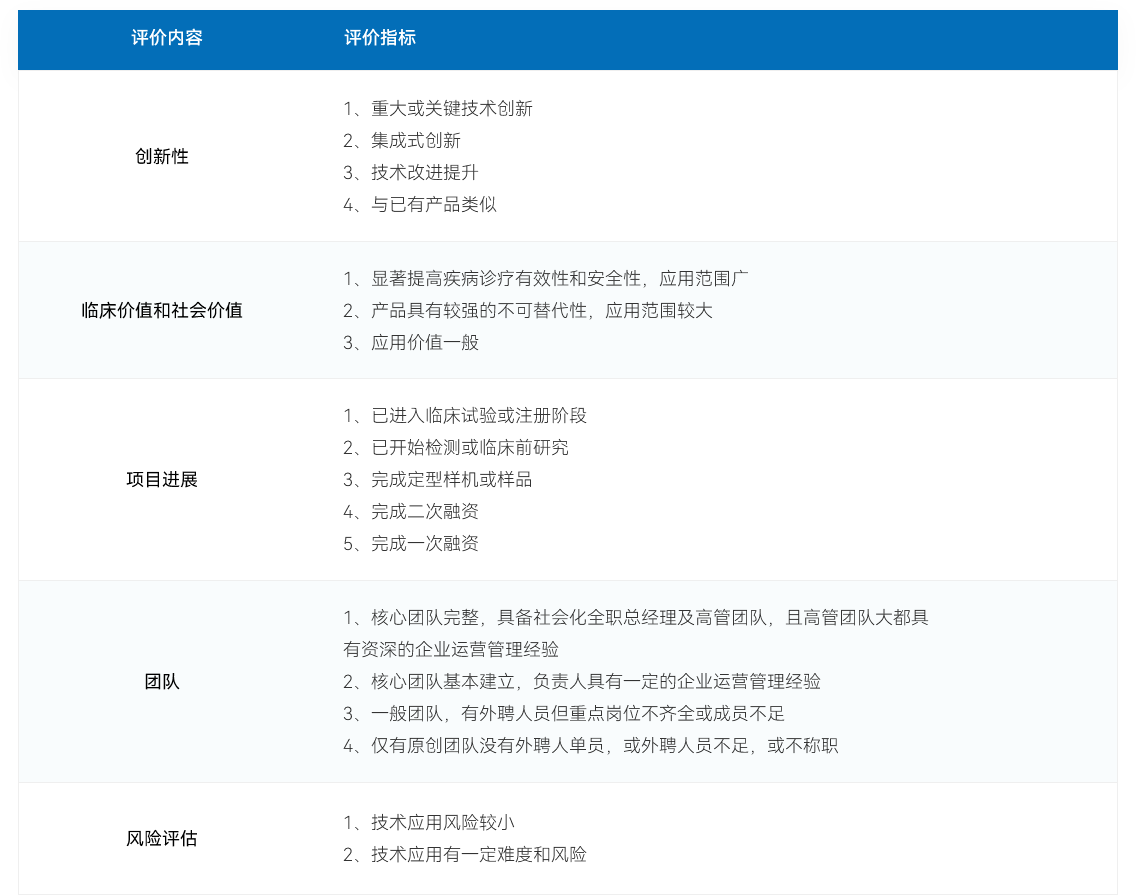1136x895 pixels.
Task: Click the 与已有产品类似 line
Action: click(420, 205)
